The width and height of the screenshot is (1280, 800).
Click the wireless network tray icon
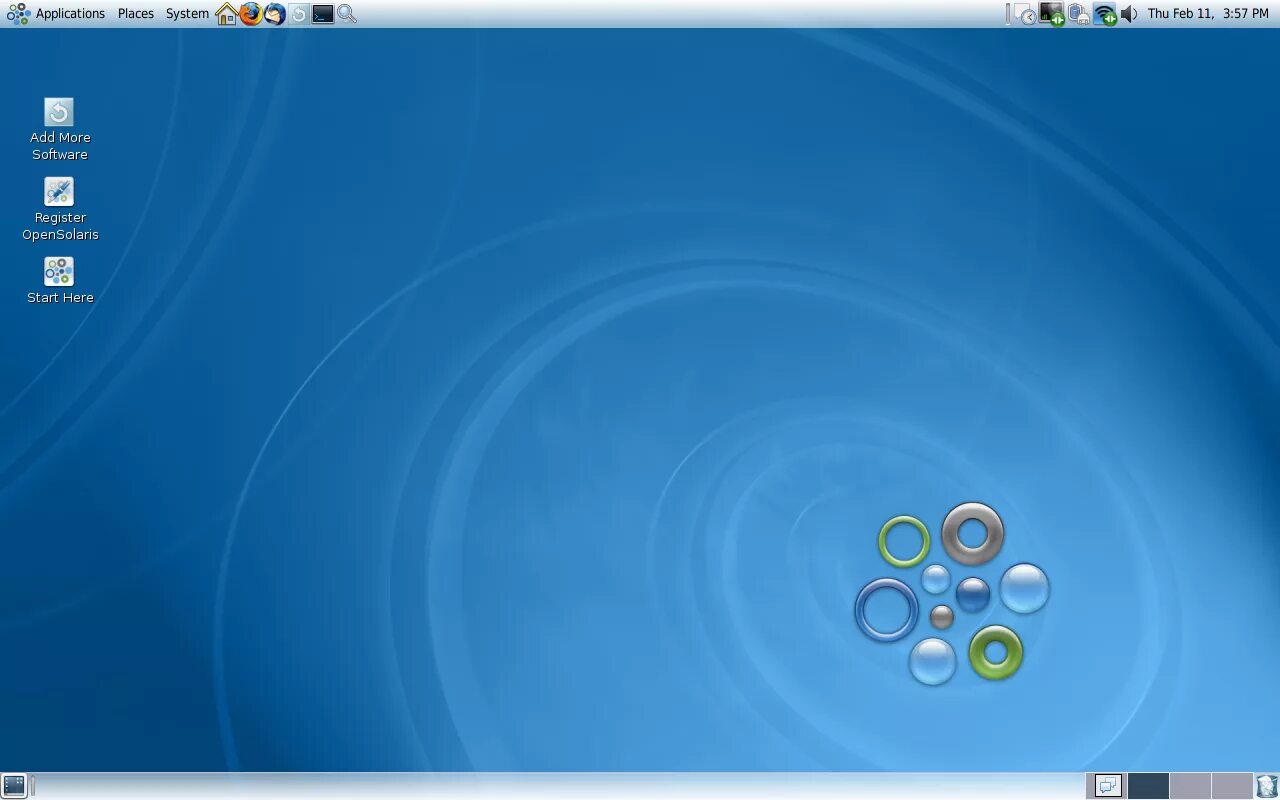[x=1104, y=14]
